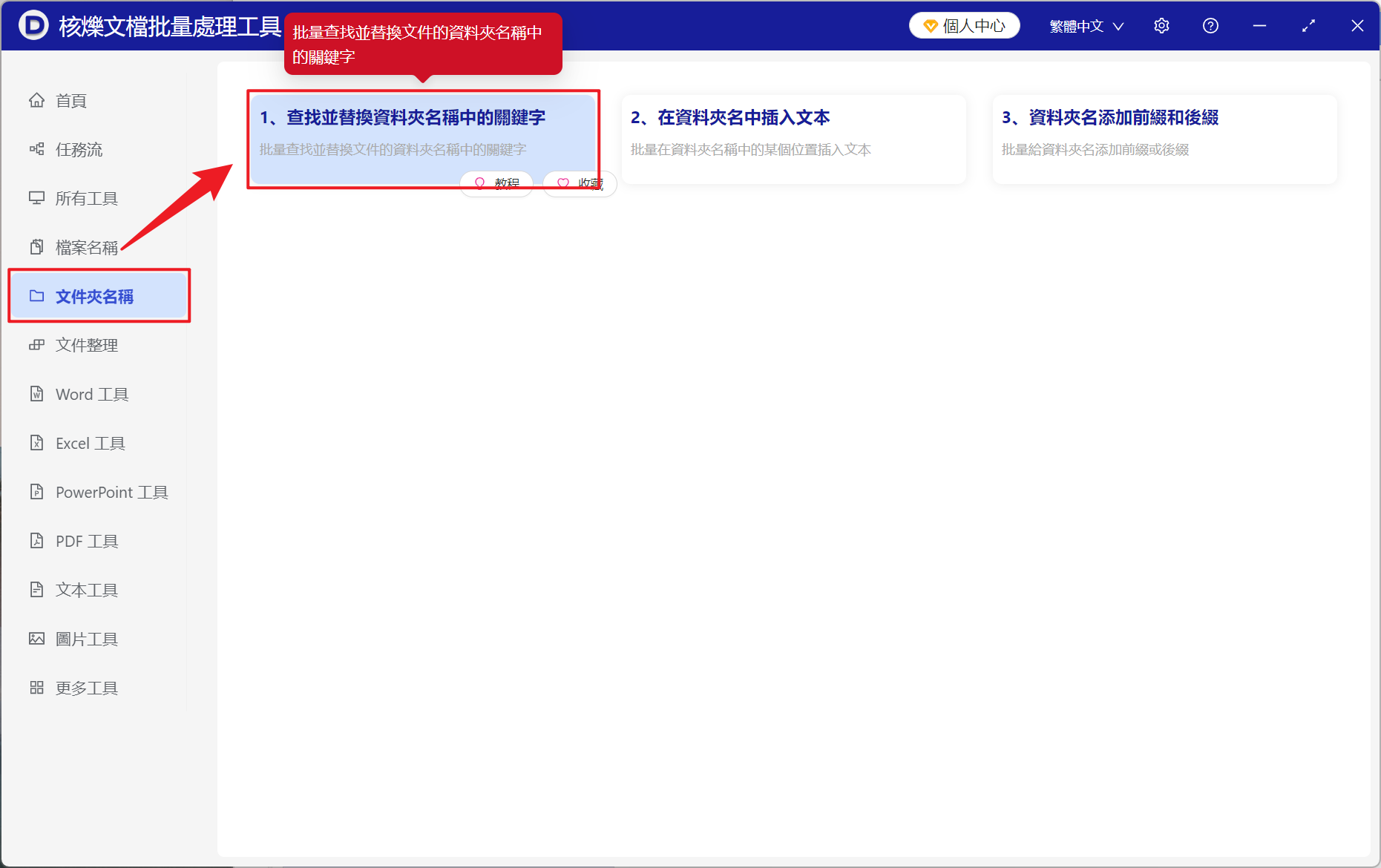Click description 批量在資料夾名稱中的某個位置插入文本

(750, 150)
